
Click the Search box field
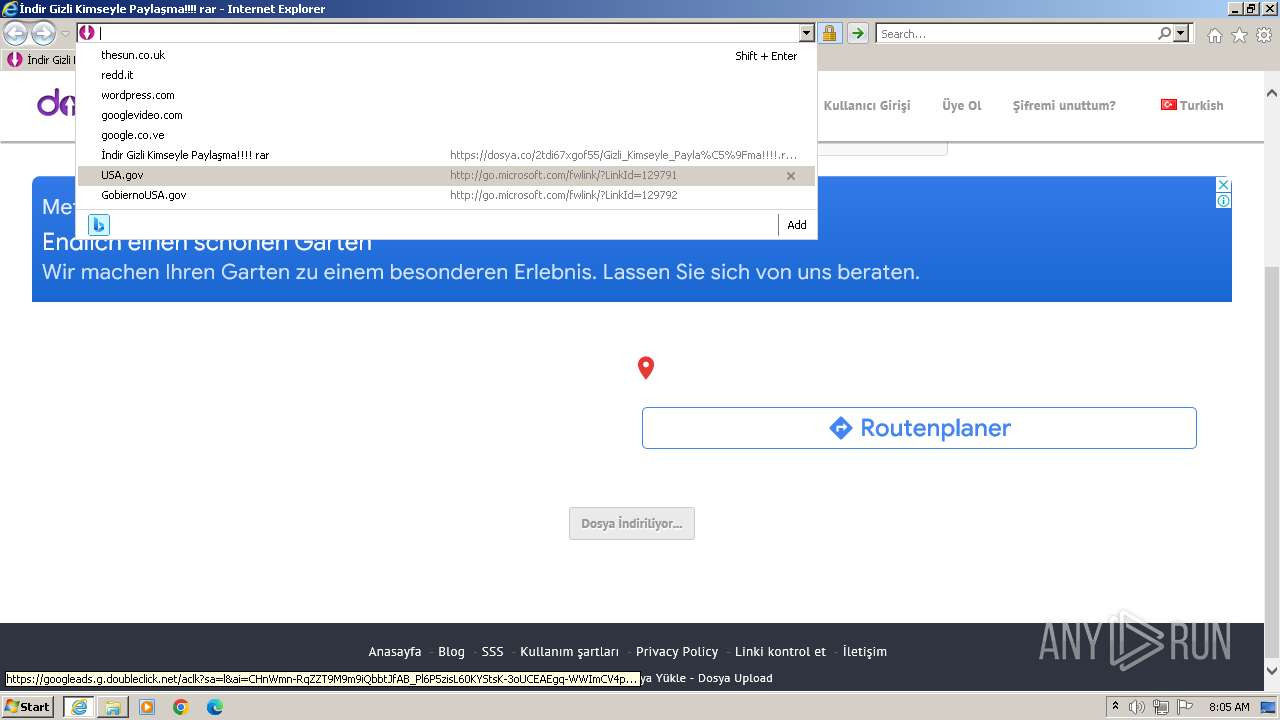pyautogui.click(x=1016, y=33)
